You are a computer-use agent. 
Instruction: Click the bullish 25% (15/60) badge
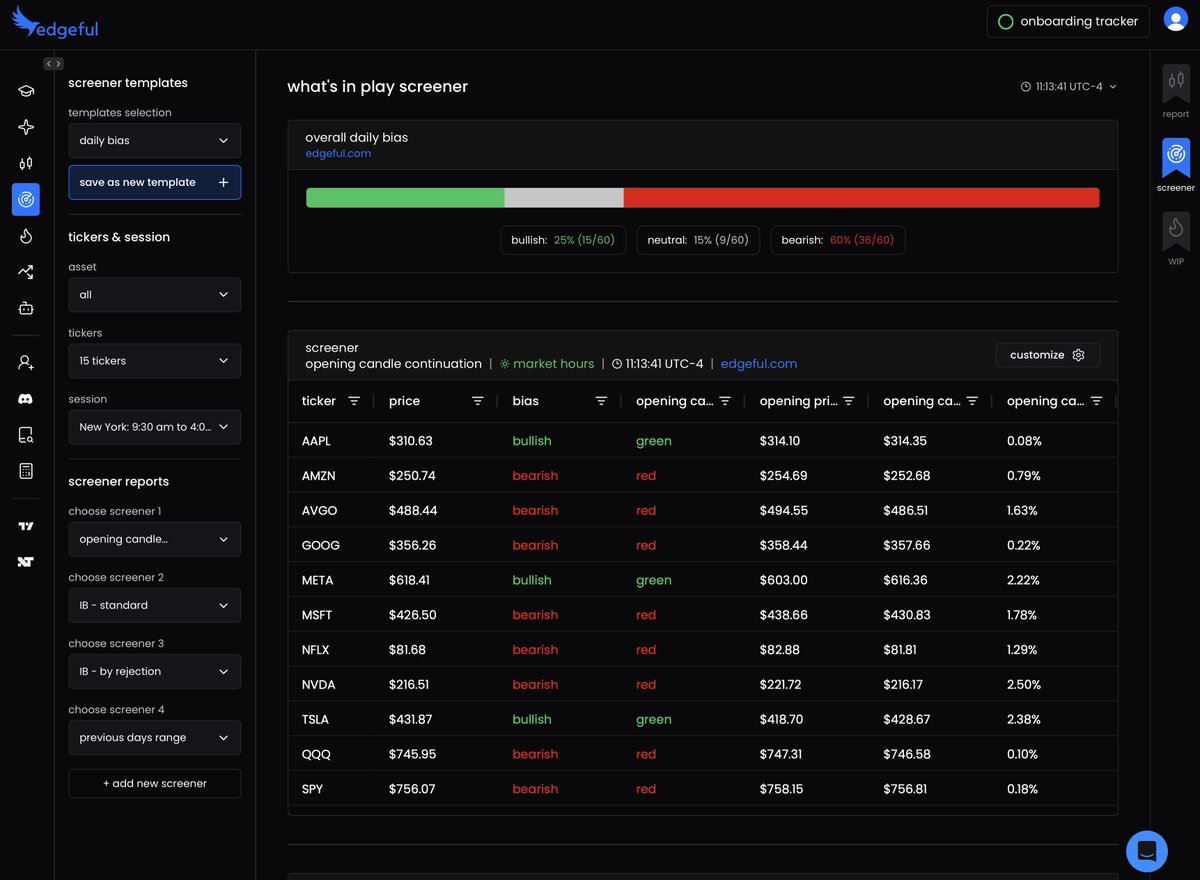pos(564,240)
